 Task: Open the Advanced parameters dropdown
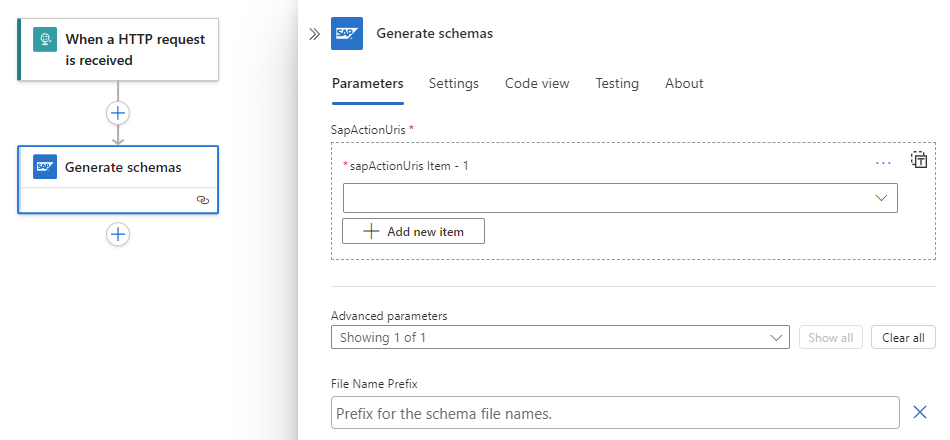560,337
